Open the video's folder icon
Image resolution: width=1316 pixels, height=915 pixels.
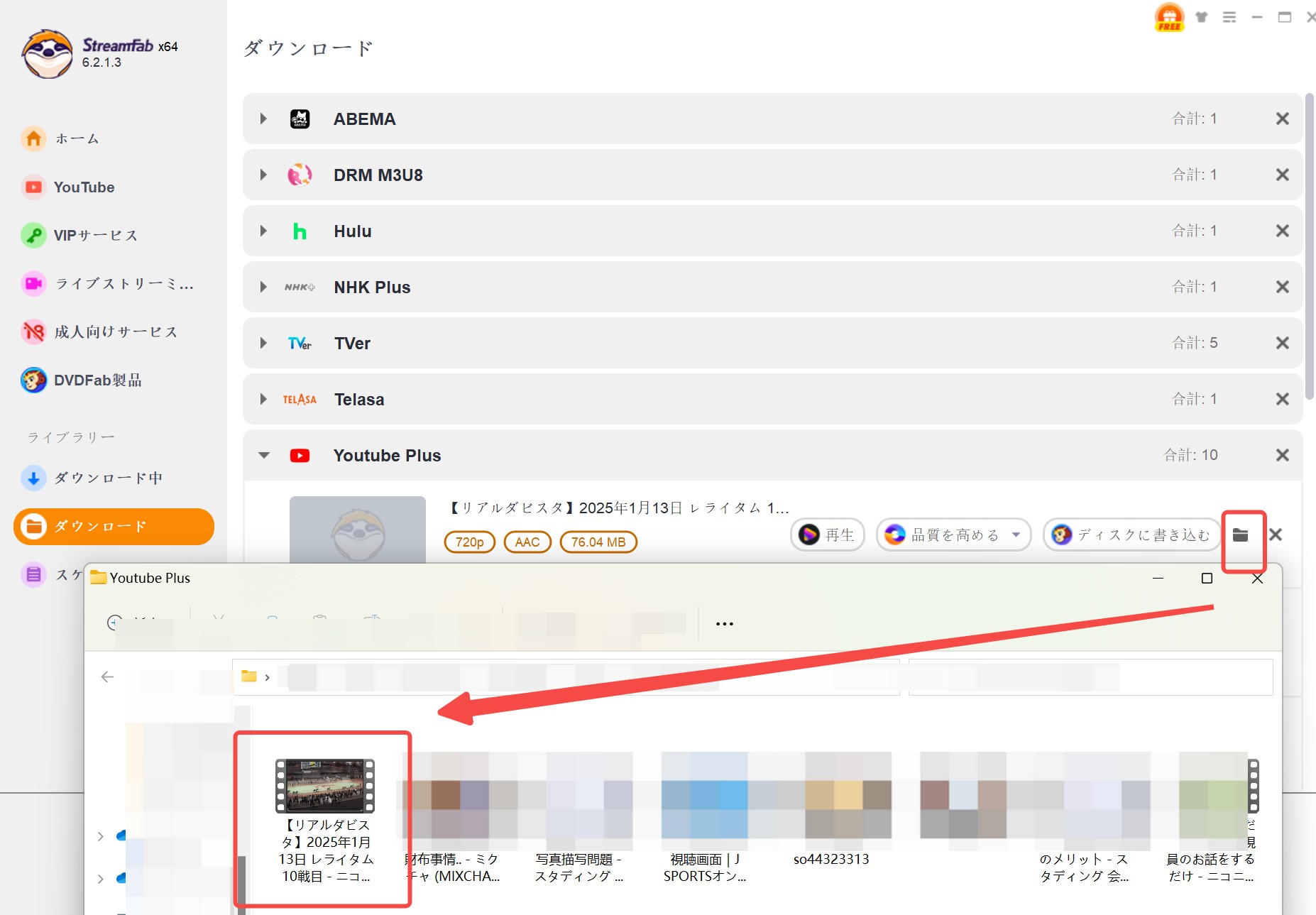pyautogui.click(x=1240, y=535)
